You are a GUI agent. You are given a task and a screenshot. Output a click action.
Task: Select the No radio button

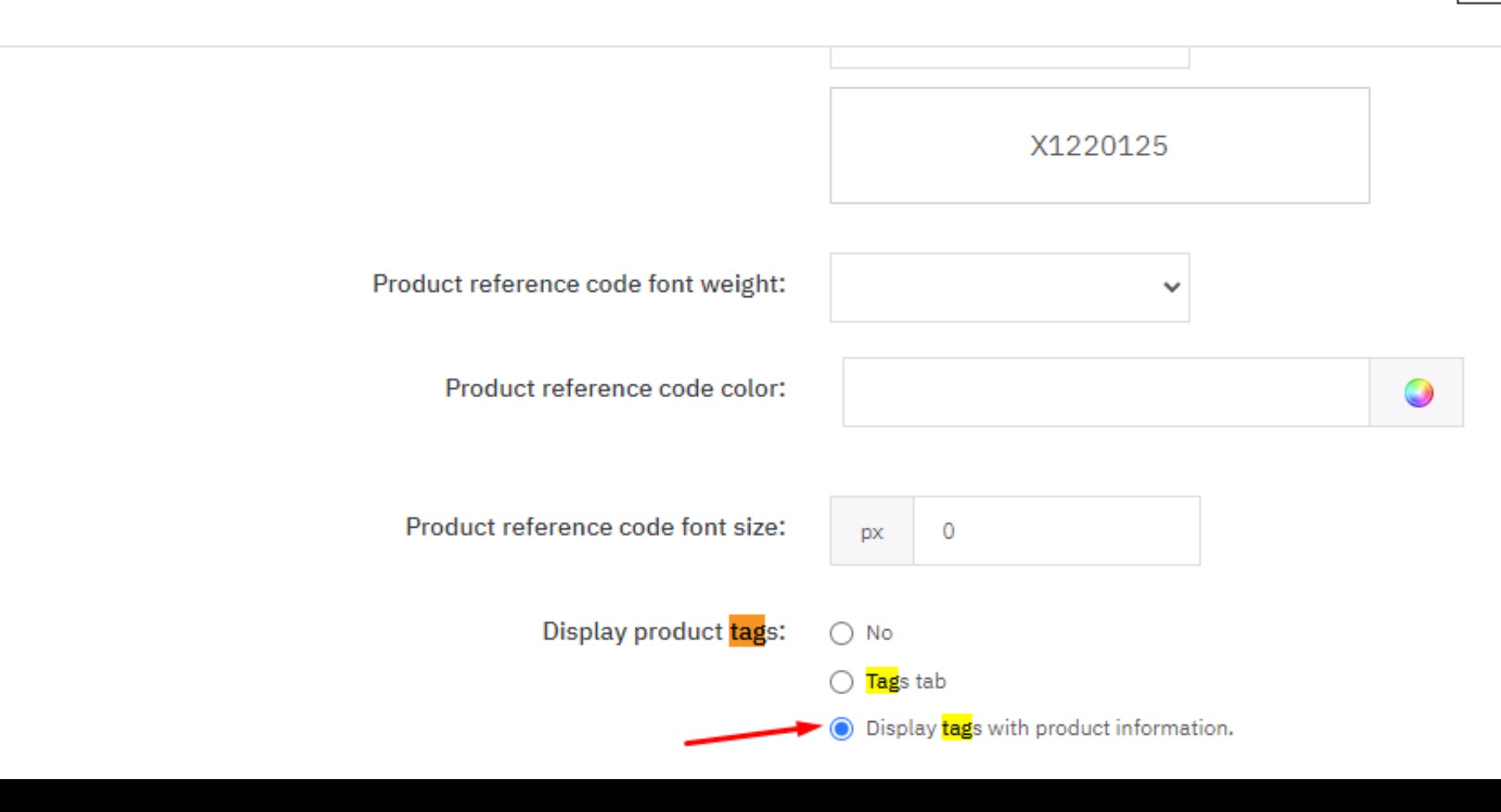[x=841, y=633]
